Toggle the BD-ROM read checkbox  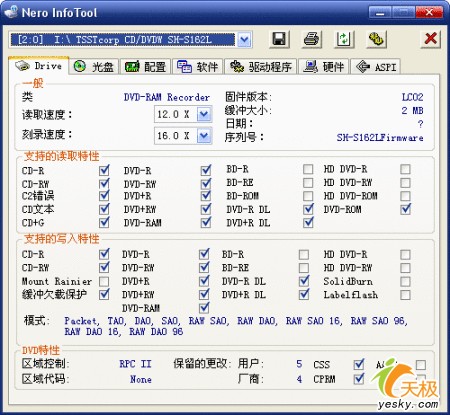[x=308, y=196]
